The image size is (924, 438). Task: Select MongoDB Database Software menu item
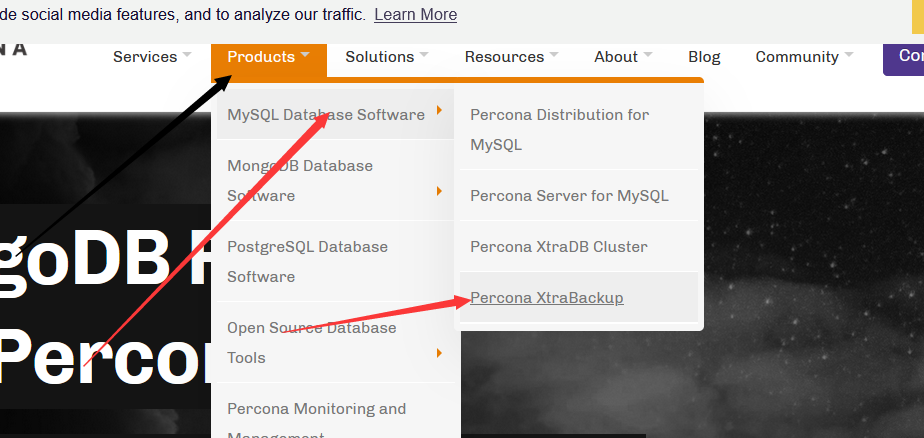point(335,180)
